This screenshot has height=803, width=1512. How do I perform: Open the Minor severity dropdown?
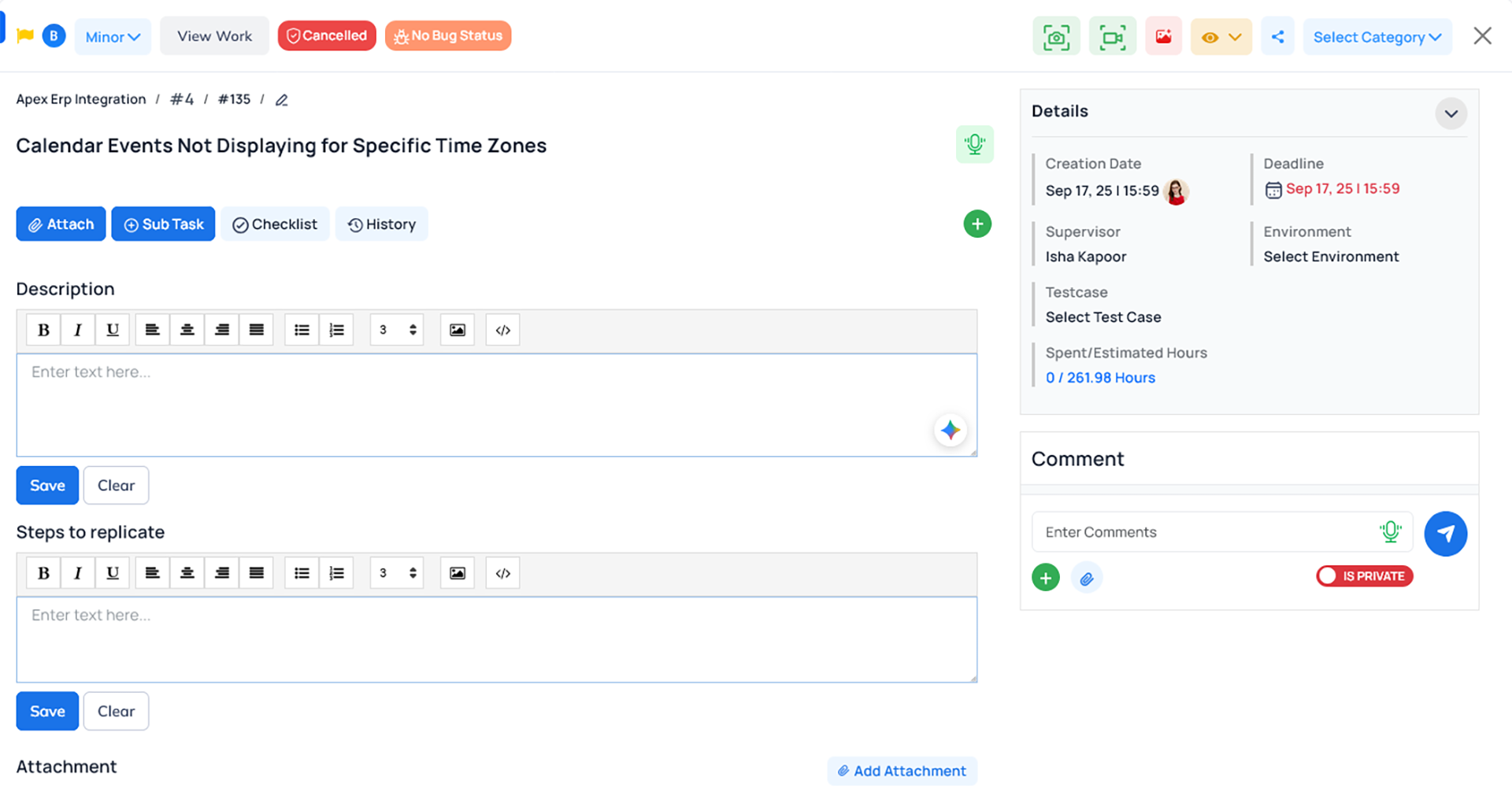point(113,37)
